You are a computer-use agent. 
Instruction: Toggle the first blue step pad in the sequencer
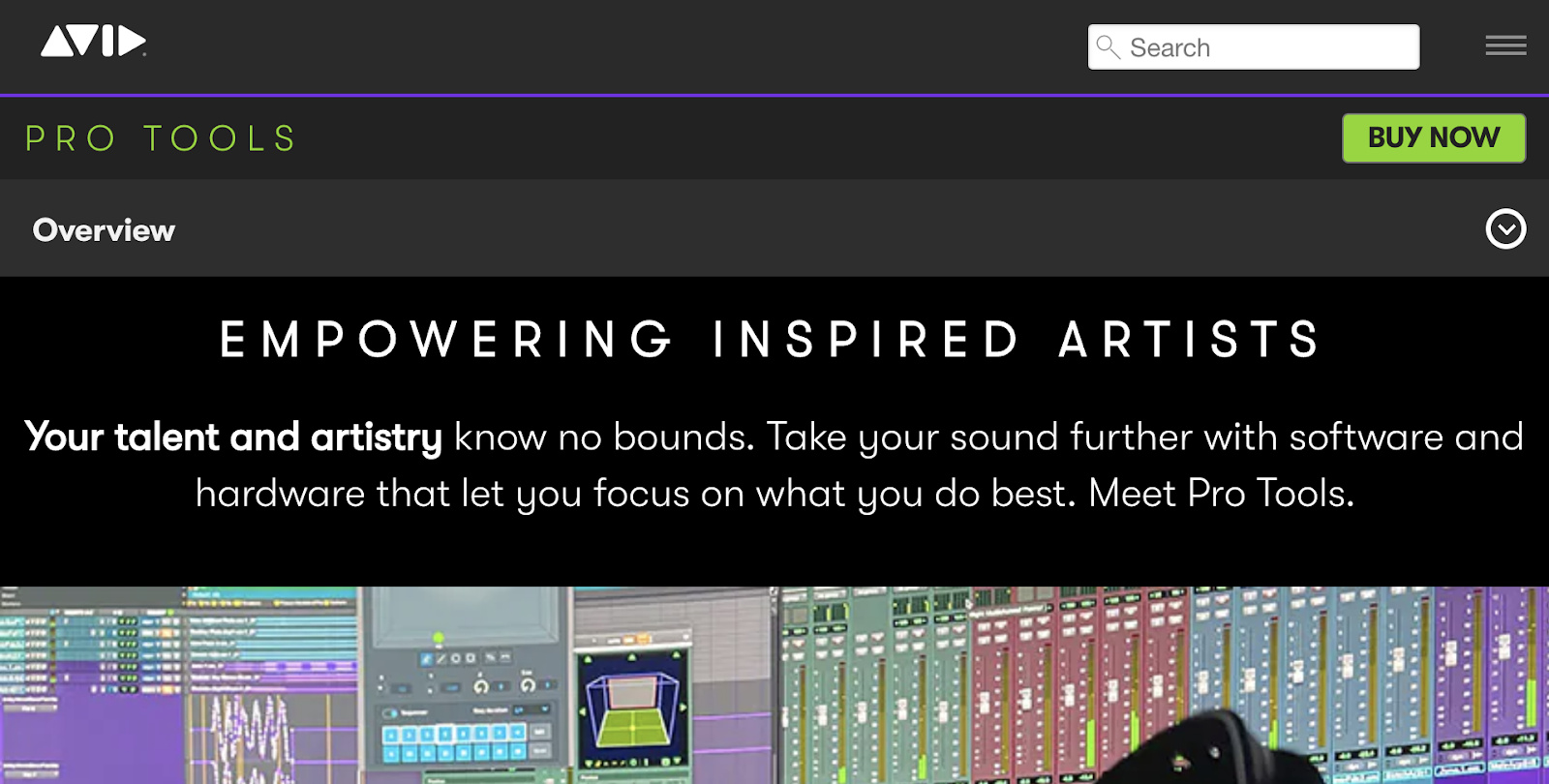click(391, 734)
